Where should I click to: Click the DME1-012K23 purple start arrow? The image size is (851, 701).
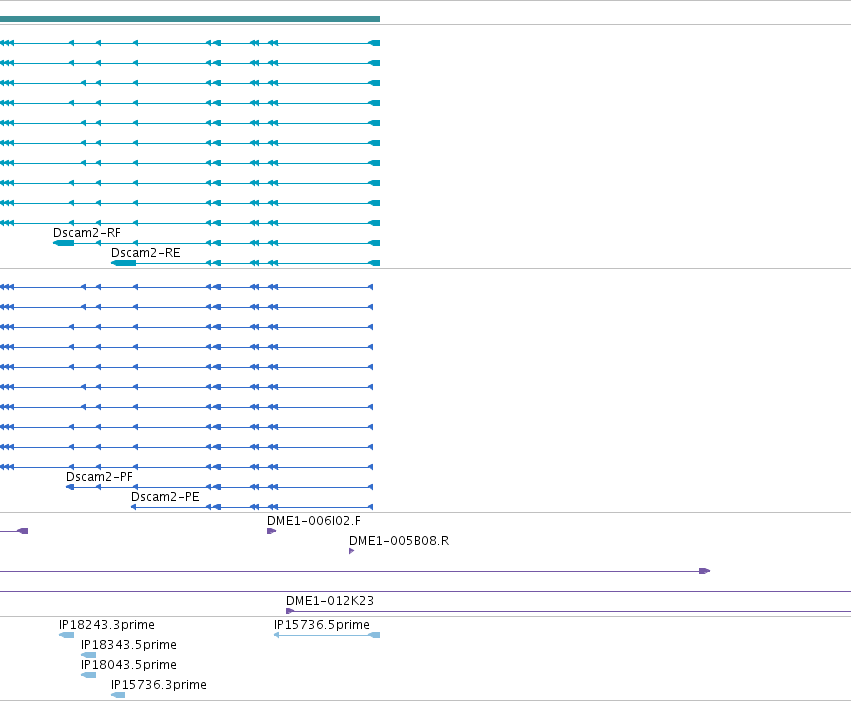pos(290,611)
